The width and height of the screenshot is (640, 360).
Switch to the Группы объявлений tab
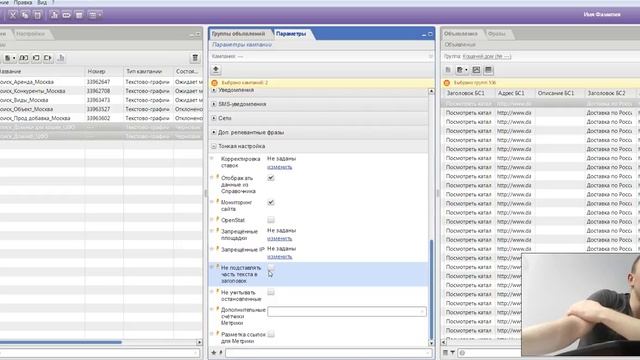(239, 34)
